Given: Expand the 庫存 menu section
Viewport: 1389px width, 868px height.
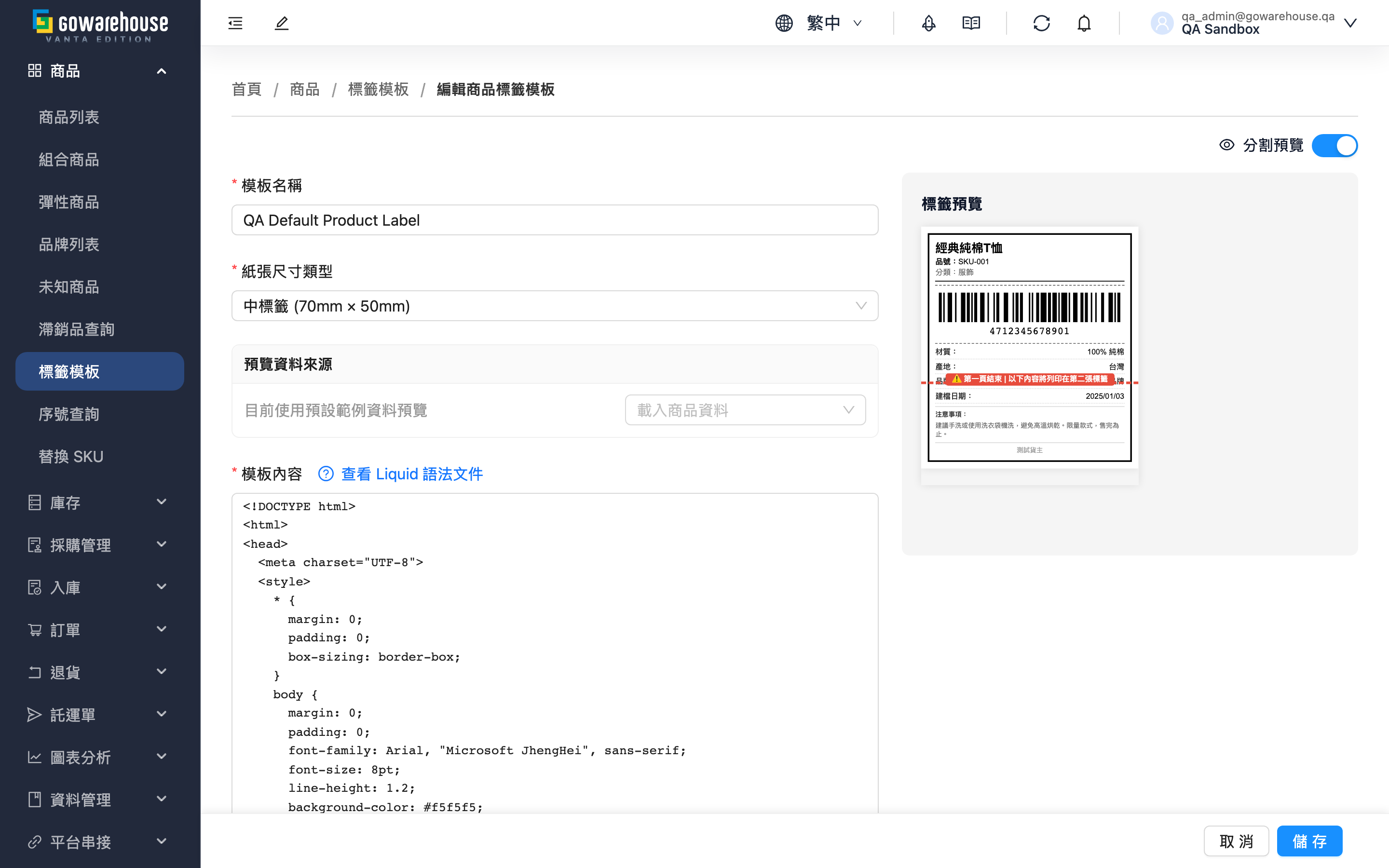Looking at the screenshot, I should point(161,502).
